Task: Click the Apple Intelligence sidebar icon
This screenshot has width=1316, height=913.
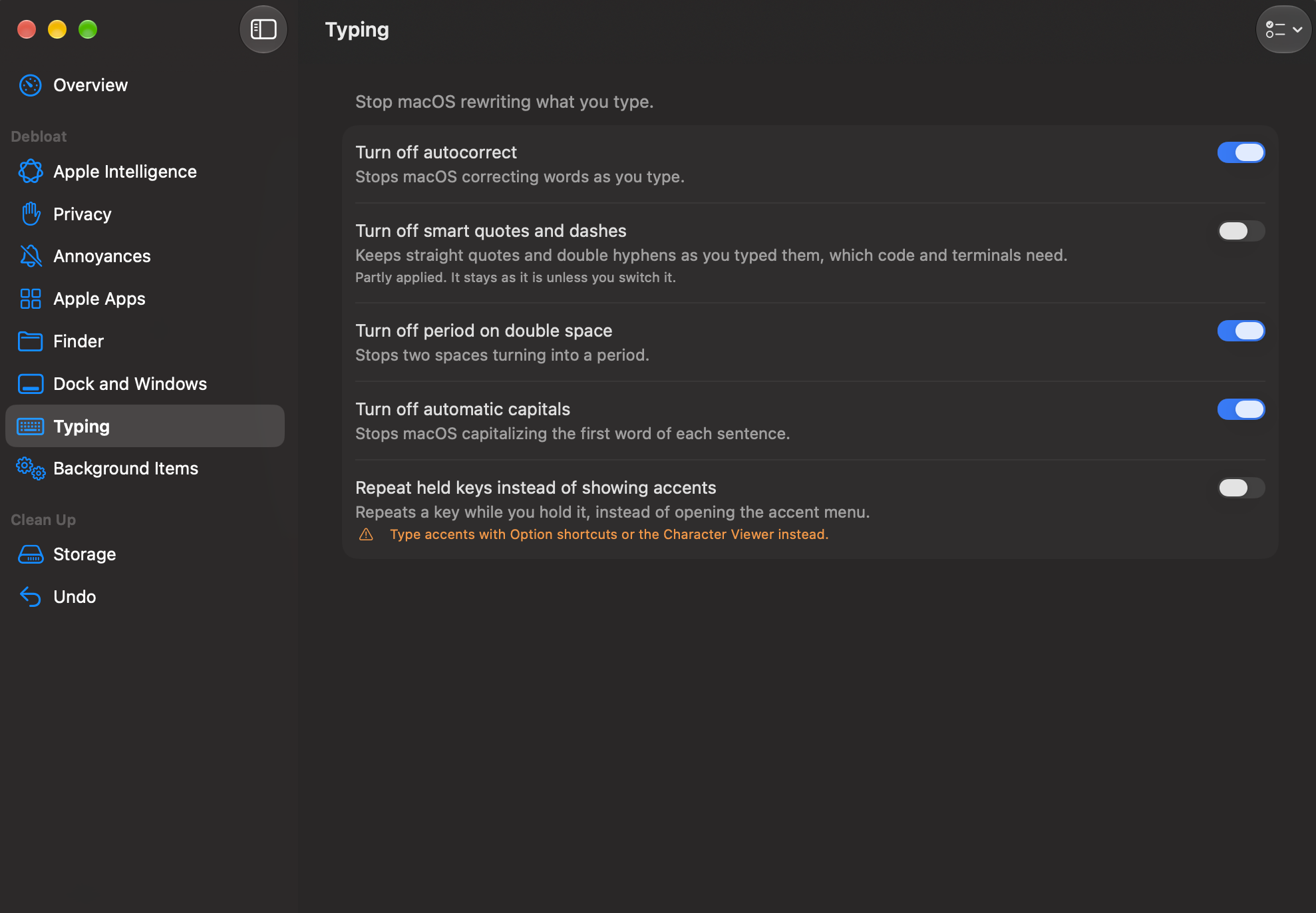Action: (31, 172)
